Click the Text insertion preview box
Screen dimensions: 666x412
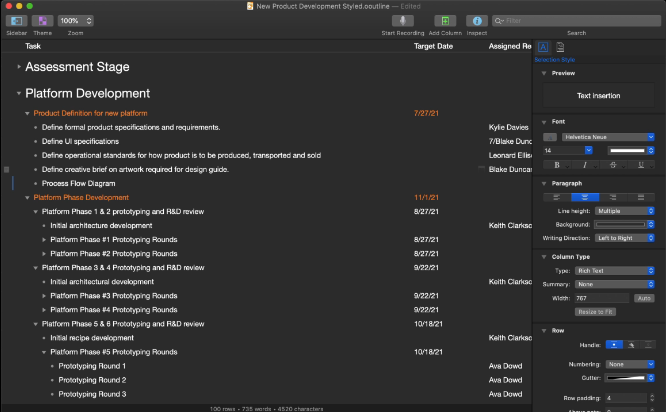[x=598, y=96]
